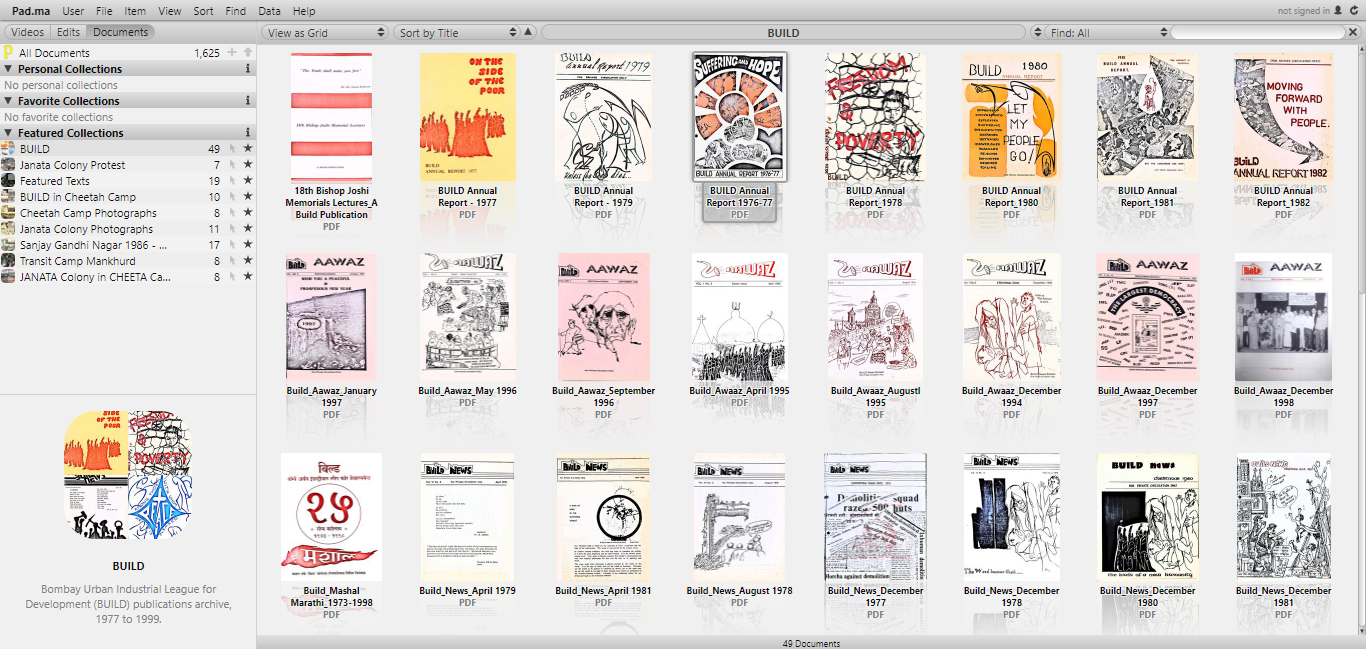Click the cursor icon on Featured Texts row
This screenshot has width=1366, height=649.
(232, 181)
